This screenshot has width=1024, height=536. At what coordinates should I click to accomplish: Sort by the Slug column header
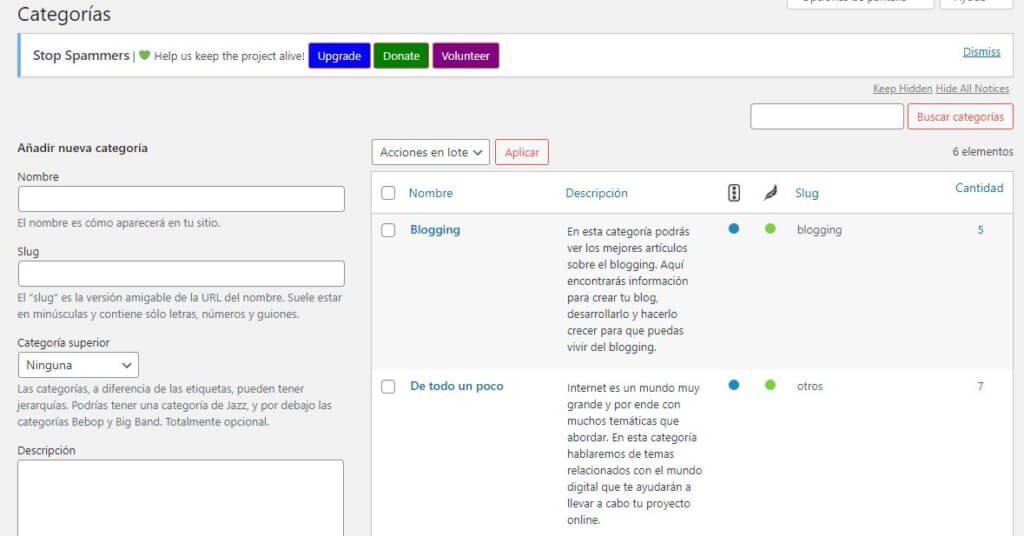point(807,193)
